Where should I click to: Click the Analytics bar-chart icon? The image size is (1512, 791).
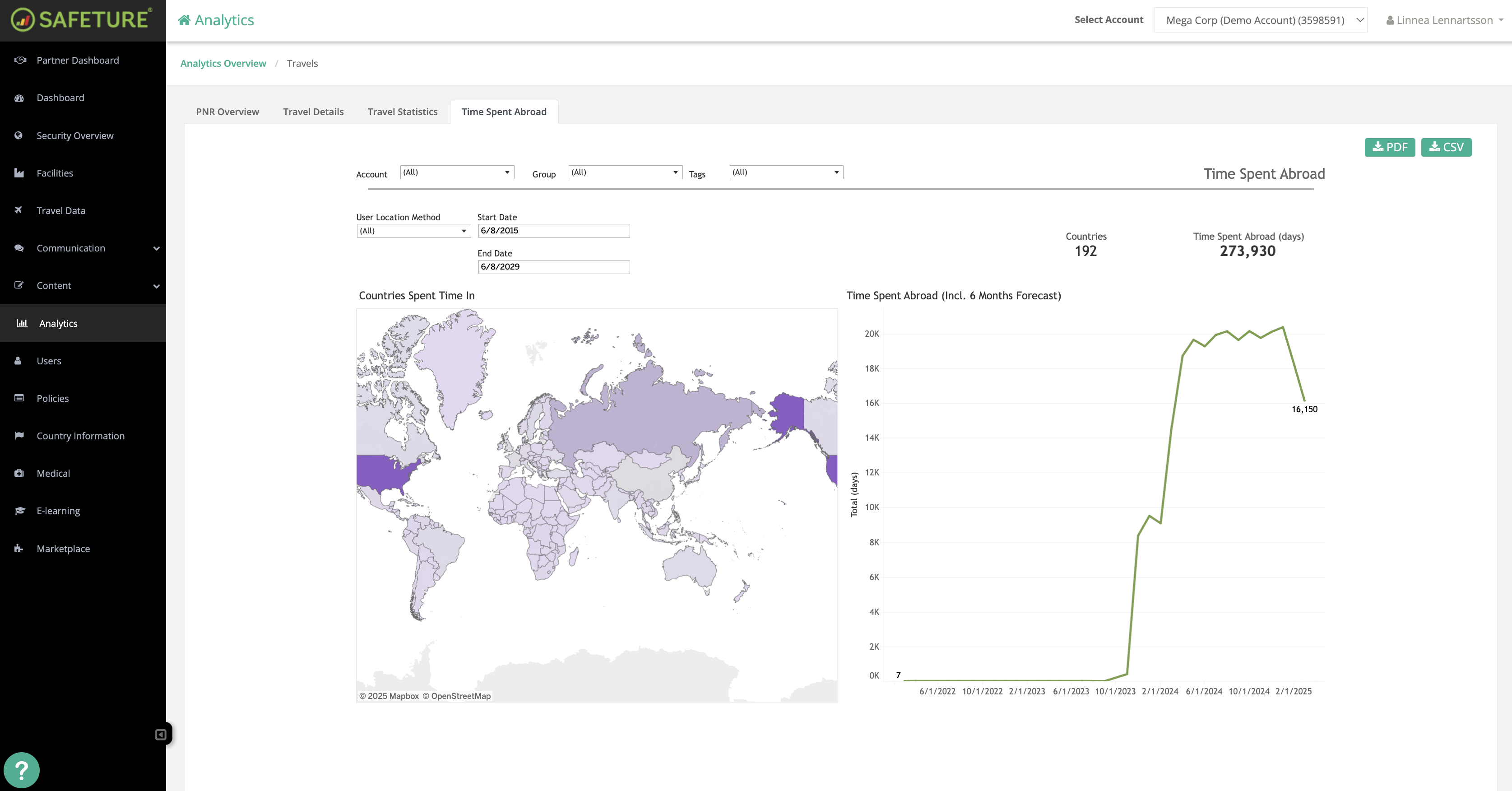tap(22, 323)
